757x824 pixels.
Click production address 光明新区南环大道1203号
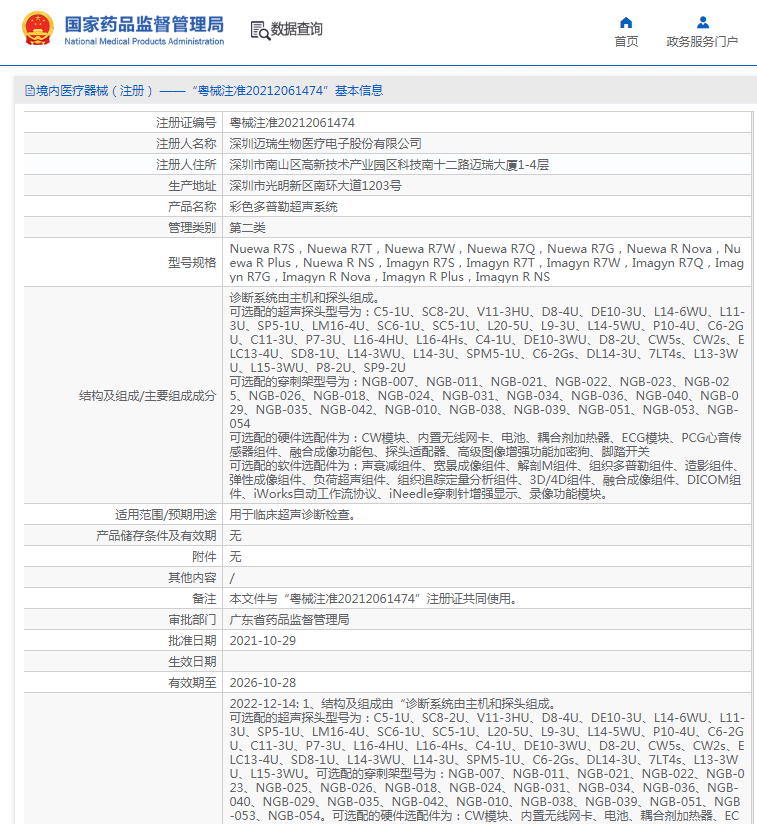click(315, 185)
